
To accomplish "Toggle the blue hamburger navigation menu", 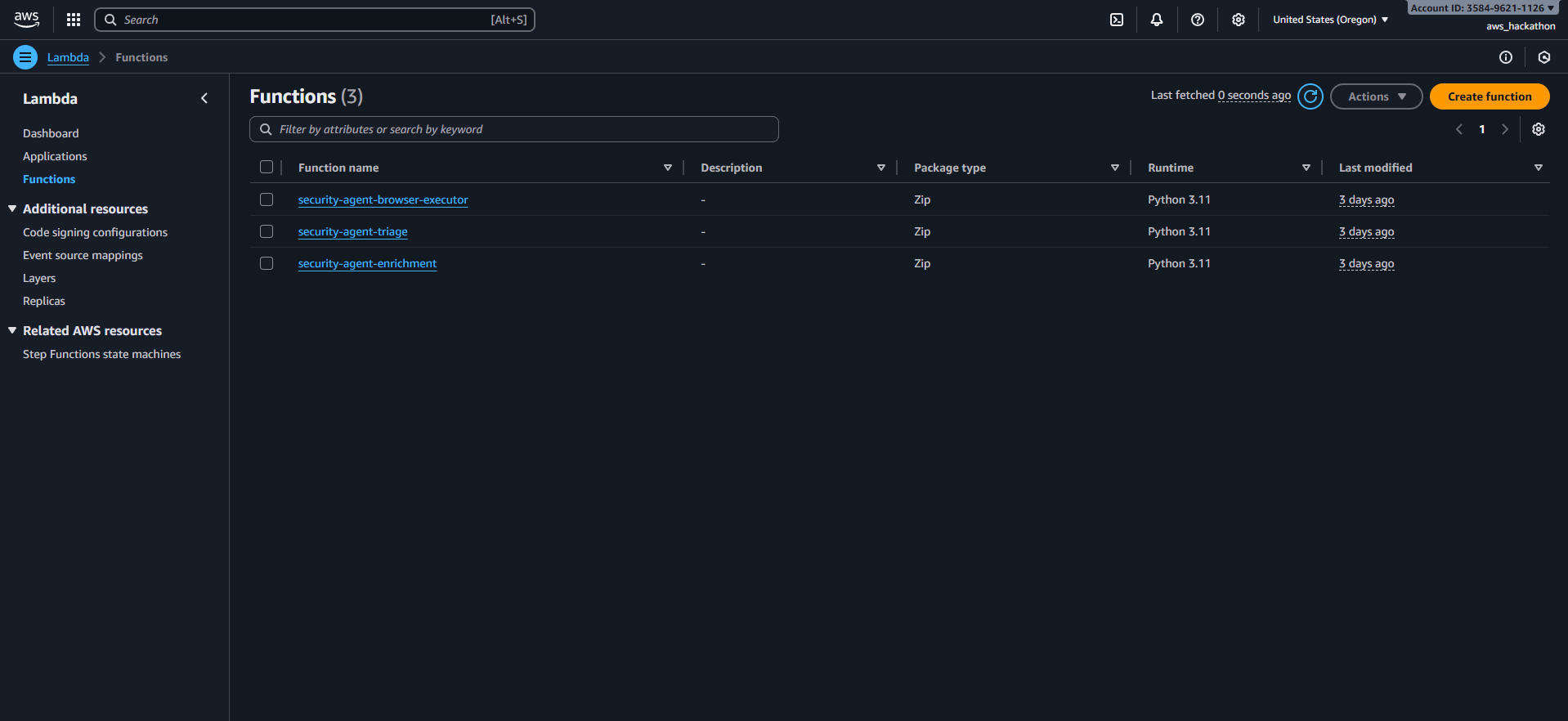I will point(25,57).
